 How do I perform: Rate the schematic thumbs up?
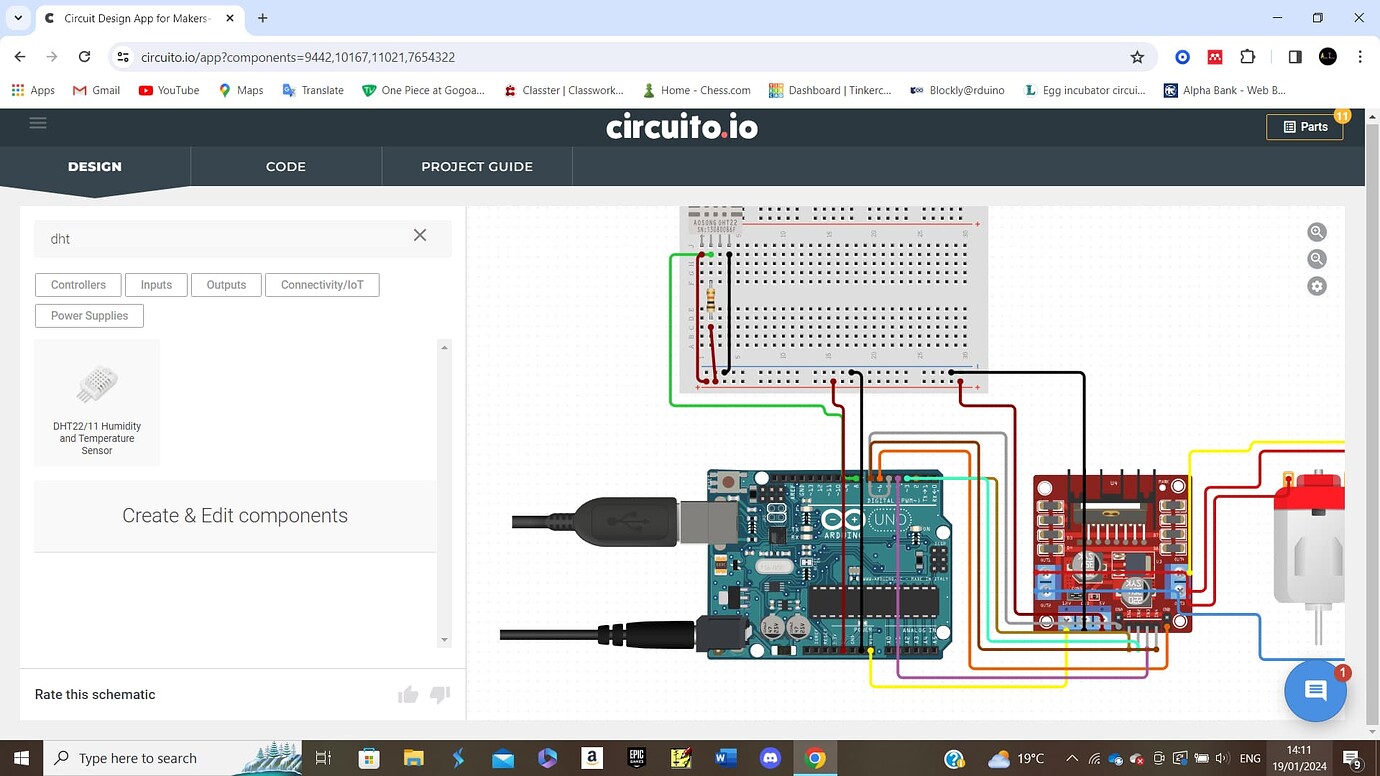click(x=407, y=694)
